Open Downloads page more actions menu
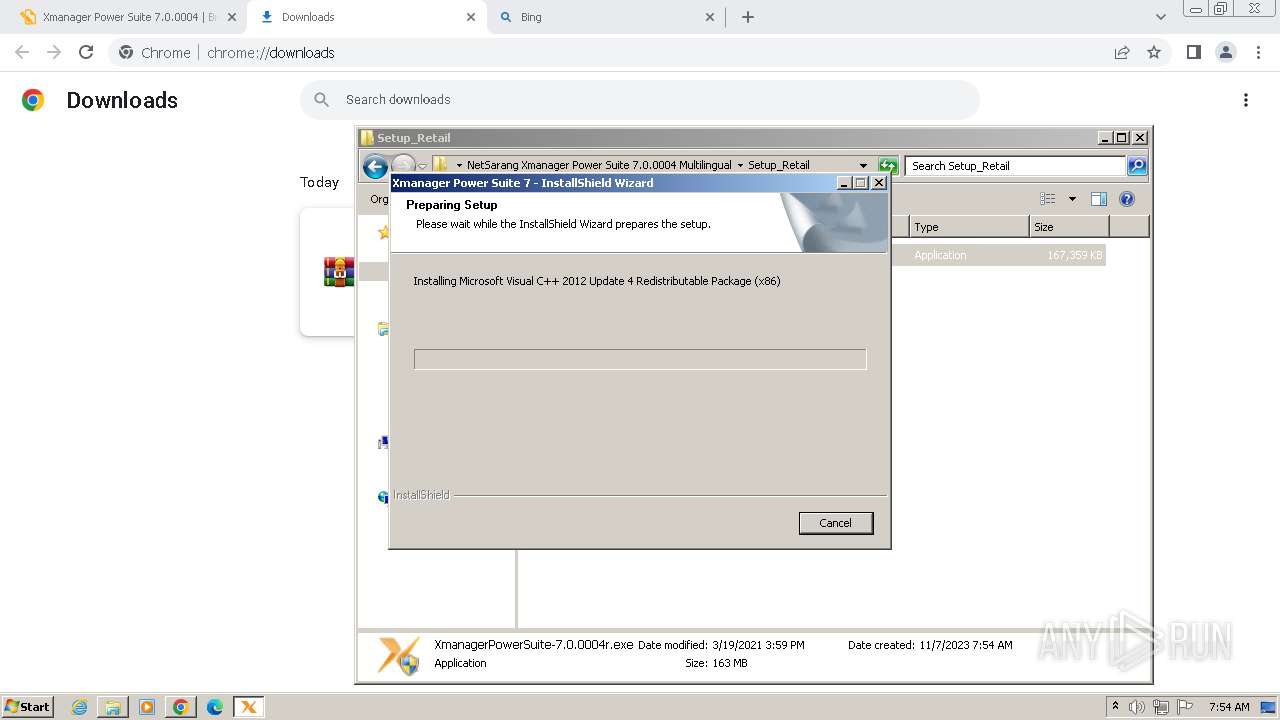 pyautogui.click(x=1245, y=100)
